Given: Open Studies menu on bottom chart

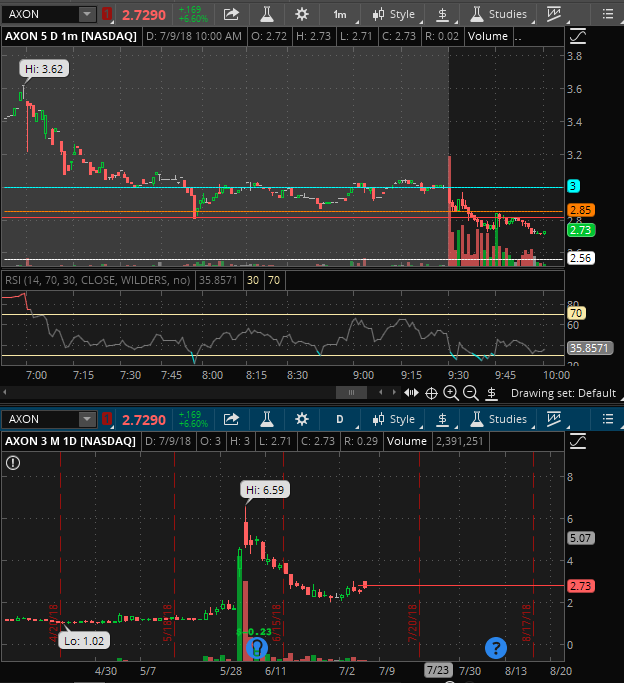Looking at the screenshot, I should (499, 419).
